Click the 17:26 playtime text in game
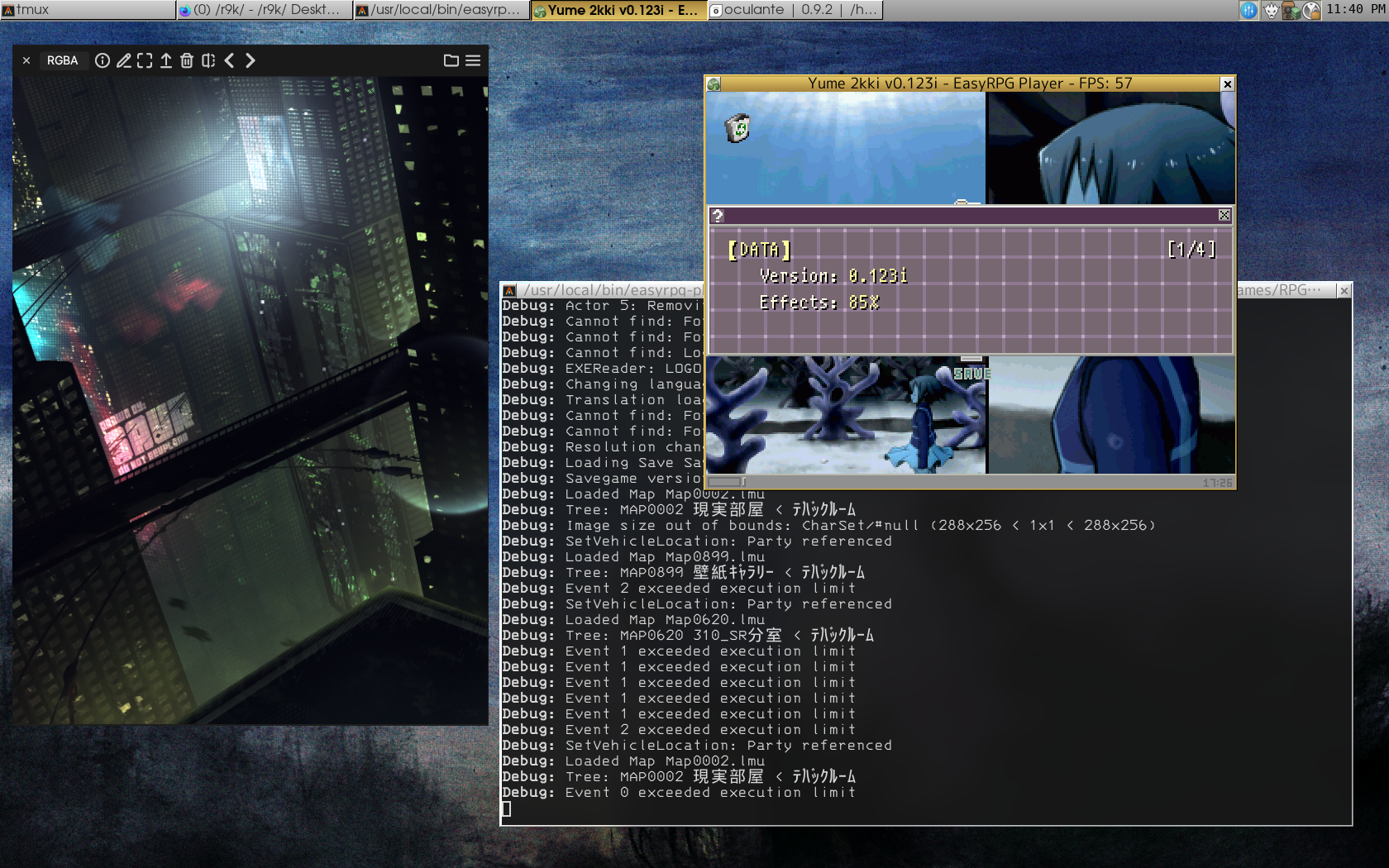Viewport: 1389px width, 868px height. coord(1217,482)
